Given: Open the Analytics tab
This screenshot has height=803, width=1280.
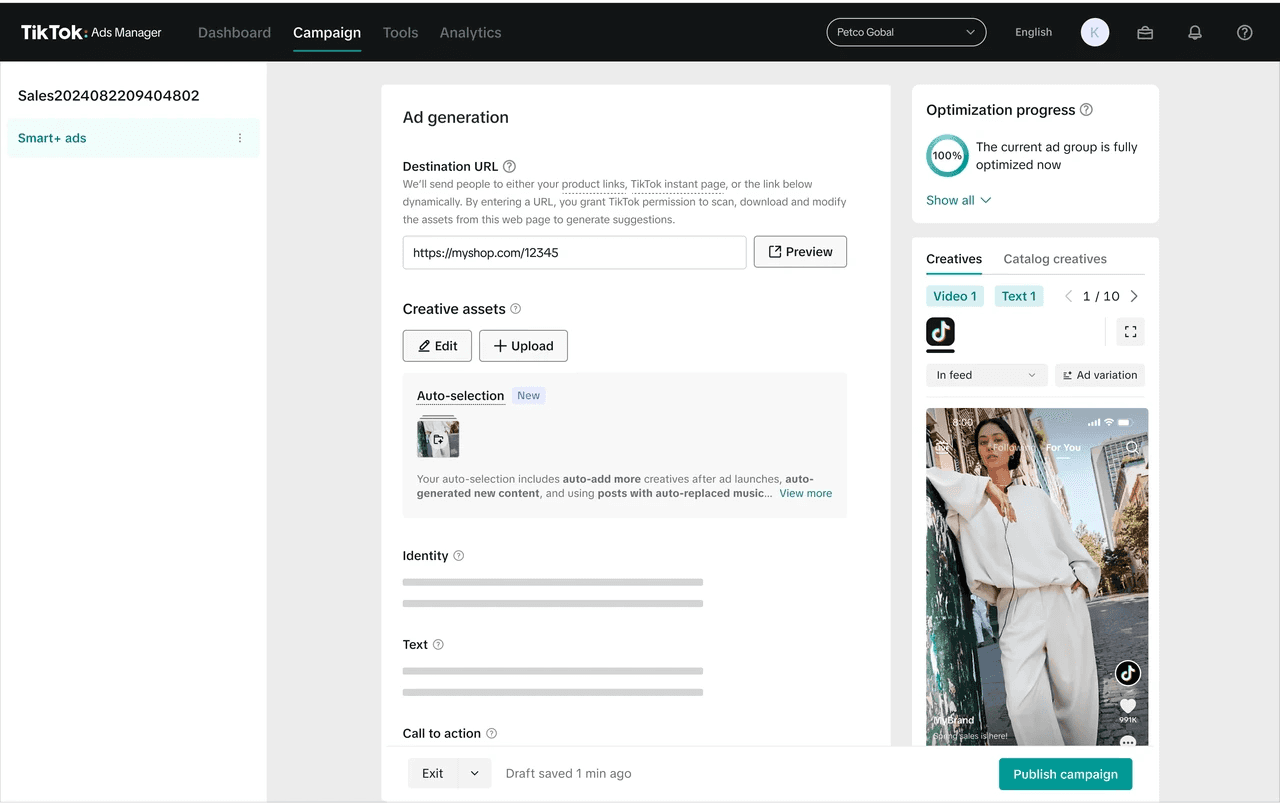Looking at the screenshot, I should click(470, 32).
